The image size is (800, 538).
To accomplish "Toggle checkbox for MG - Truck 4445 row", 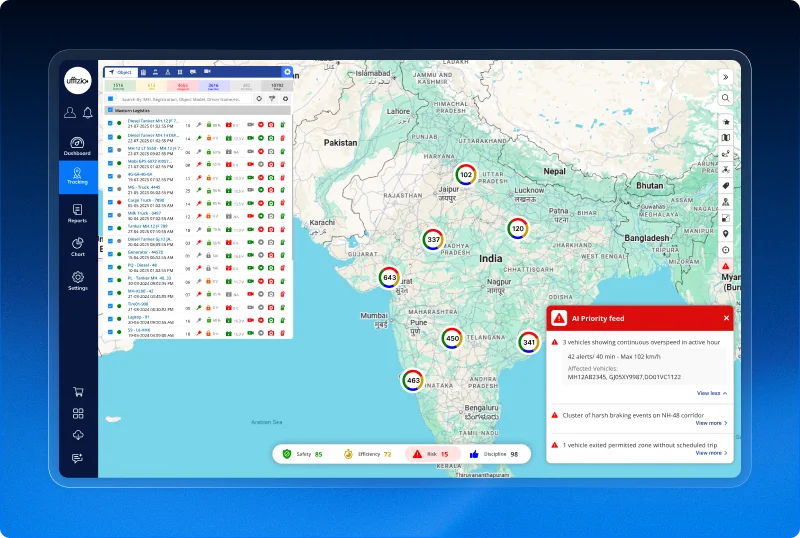I will pos(110,189).
